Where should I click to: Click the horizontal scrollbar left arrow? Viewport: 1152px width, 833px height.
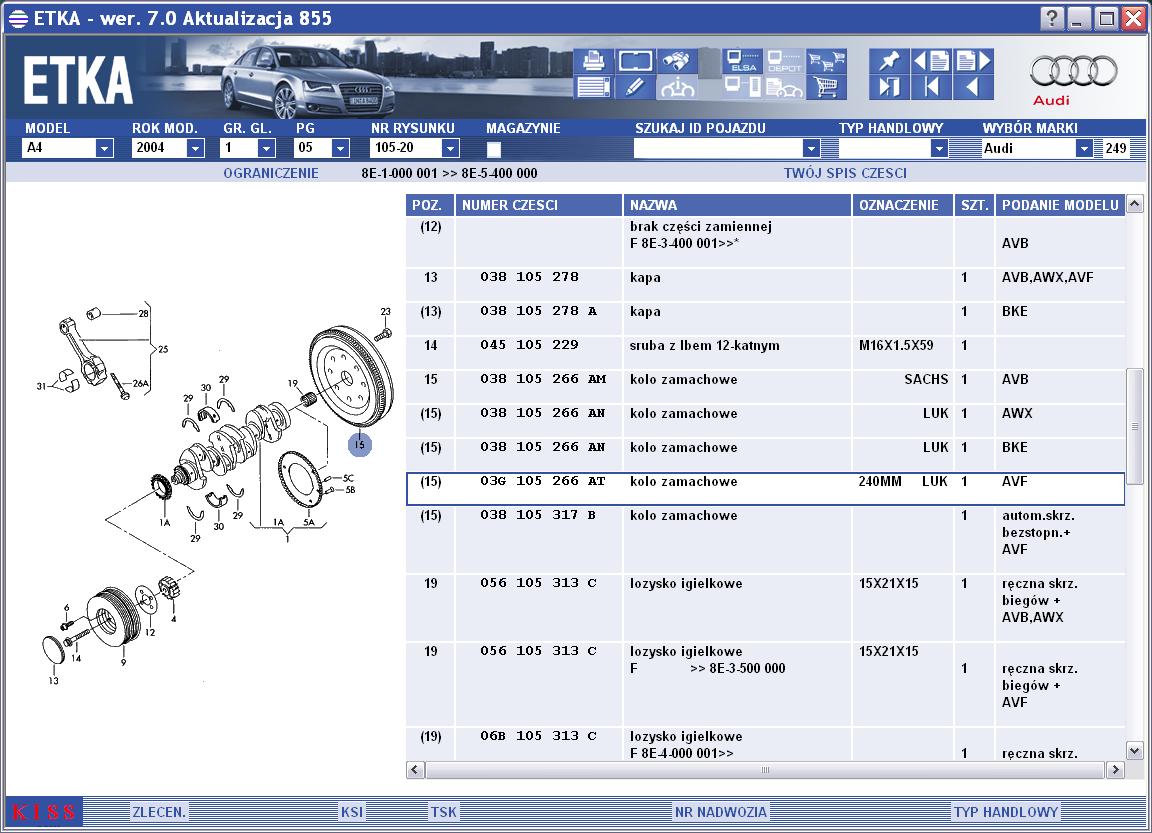(x=415, y=770)
